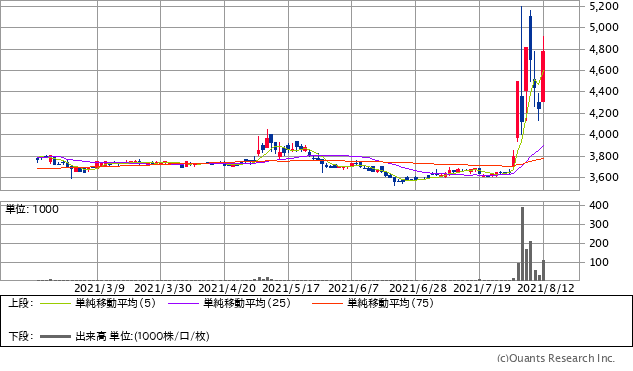
Task: Click the purple 25-day average legend line
Action: click(x=183, y=304)
